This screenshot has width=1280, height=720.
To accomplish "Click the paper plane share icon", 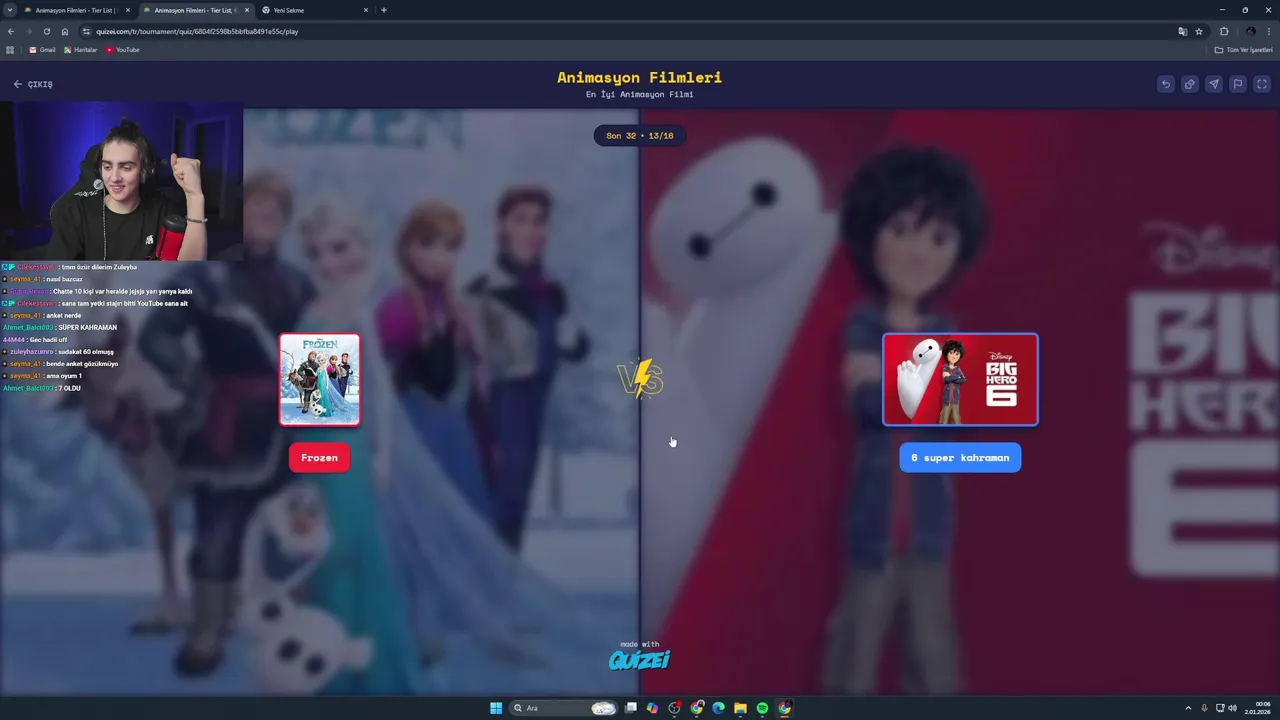I will (x=1214, y=84).
